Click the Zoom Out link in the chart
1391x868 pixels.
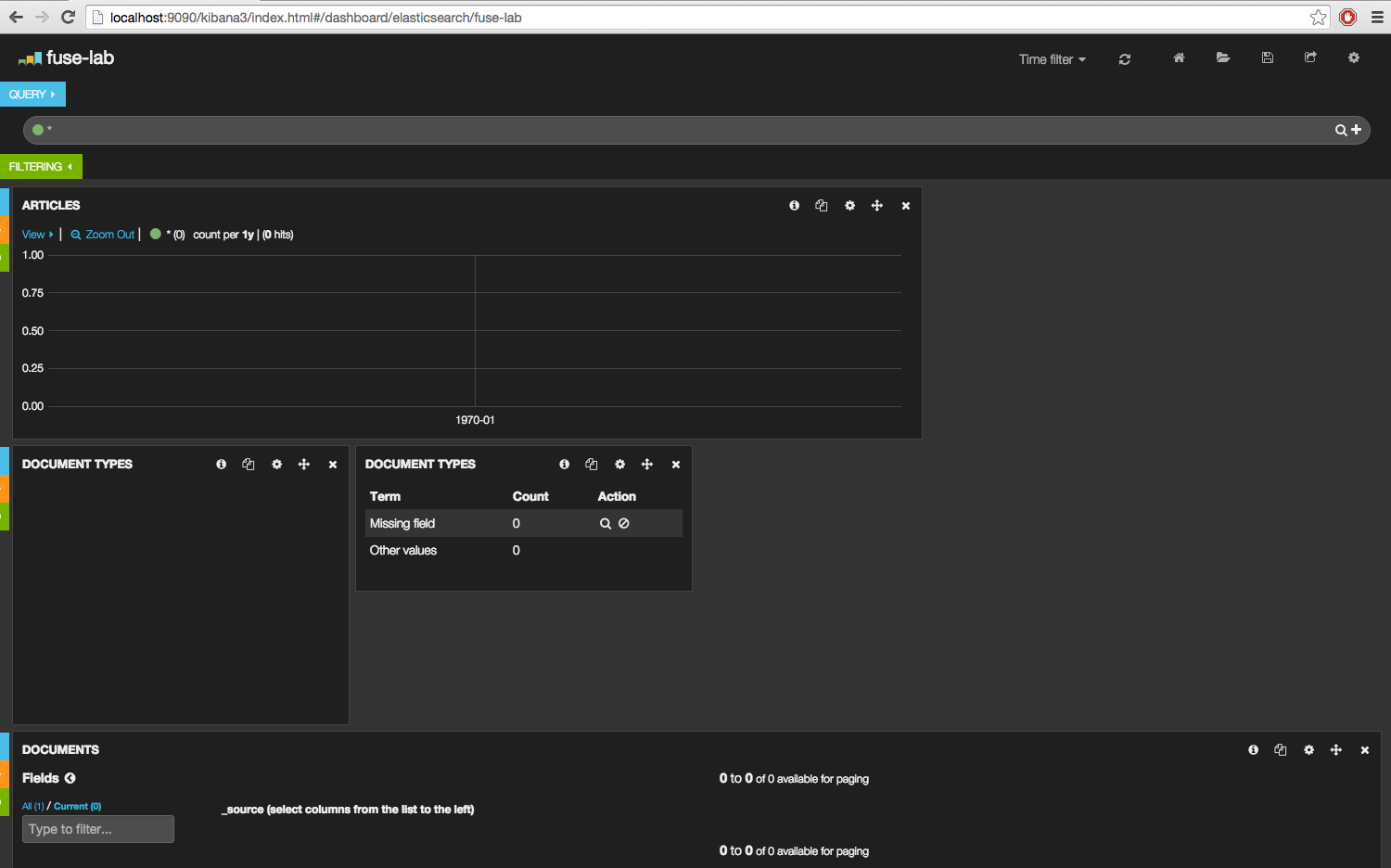point(103,235)
